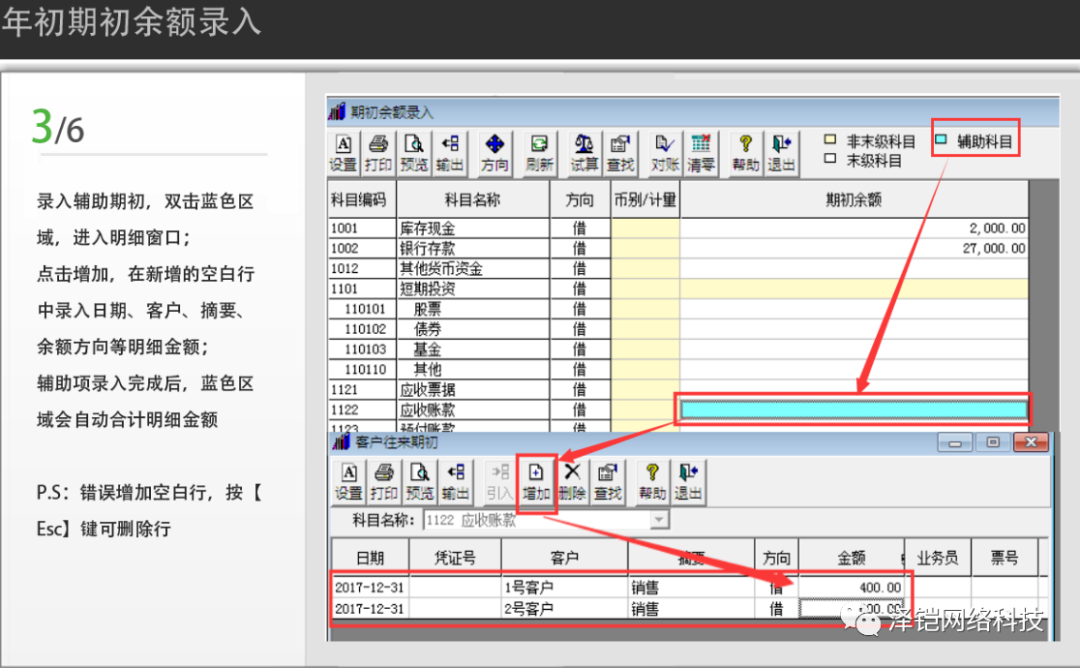
Task: Maximize the 客户往来期初 window
Action: point(993,442)
